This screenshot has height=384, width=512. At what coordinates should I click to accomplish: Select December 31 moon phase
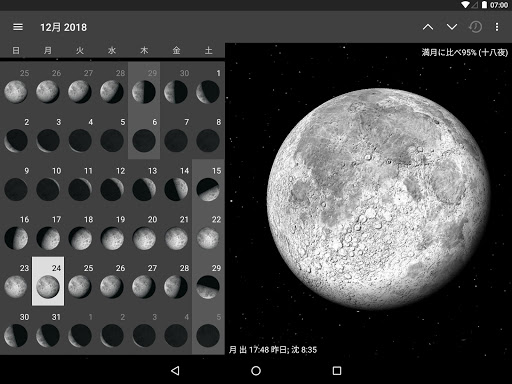pyautogui.click(x=48, y=330)
